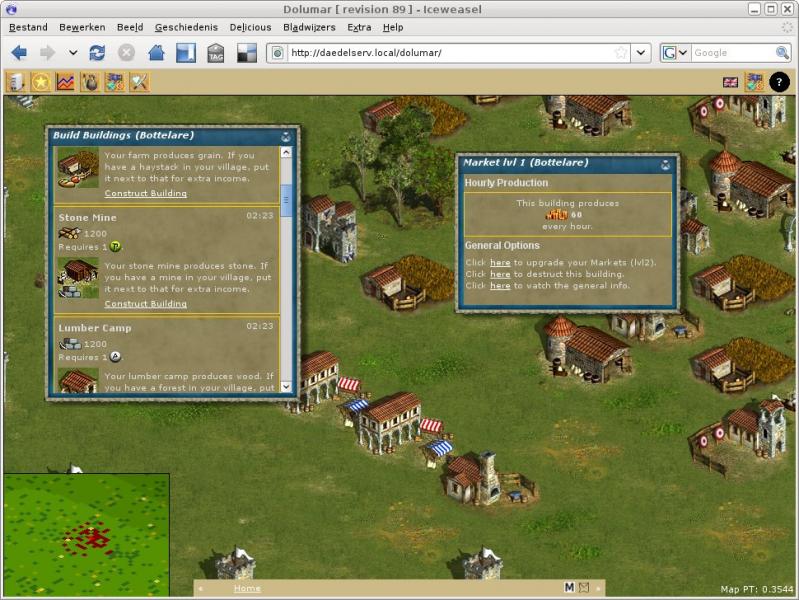Screen dimensions: 799x600
Task: Click the Delicious TAG icon in browser toolbar
Action: click(215, 53)
